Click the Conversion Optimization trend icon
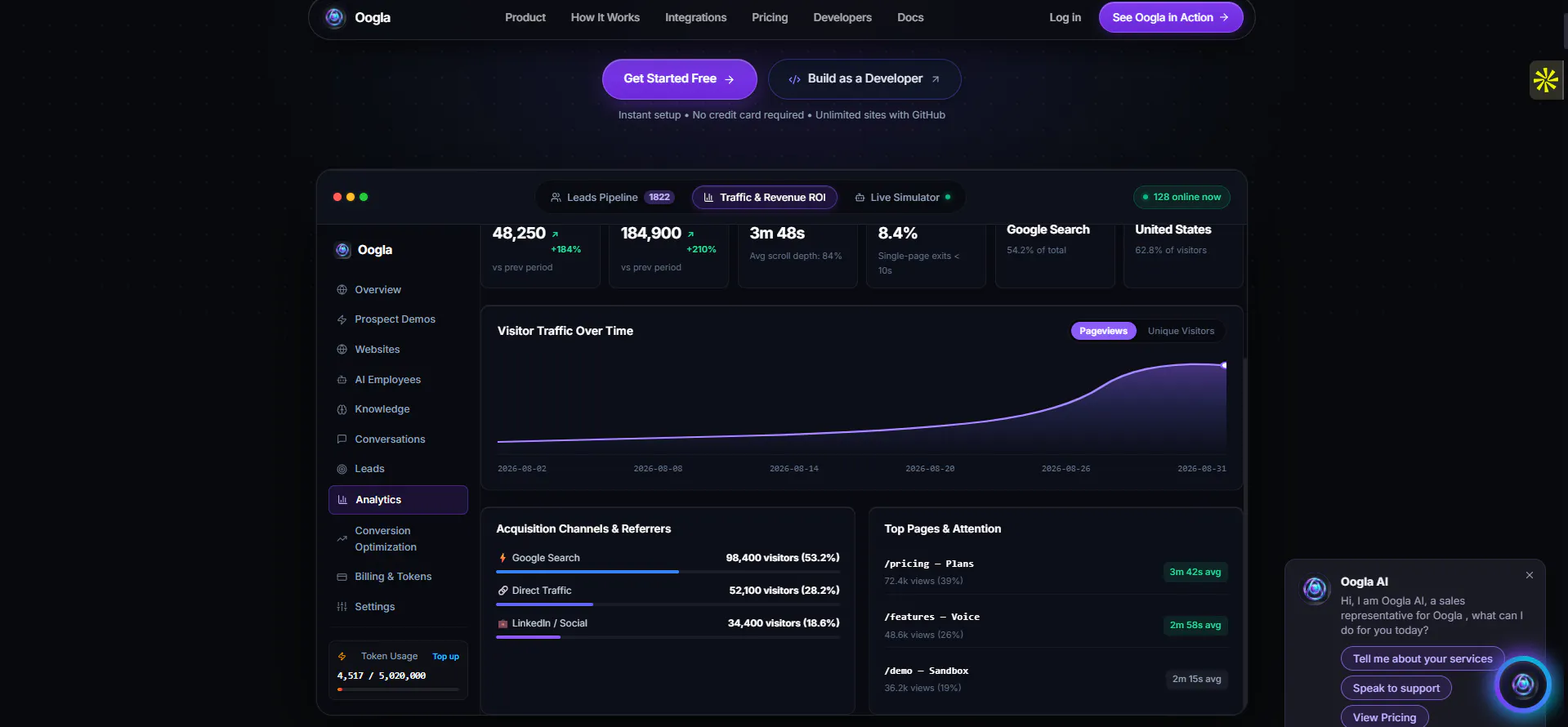The image size is (1568, 727). click(x=342, y=539)
